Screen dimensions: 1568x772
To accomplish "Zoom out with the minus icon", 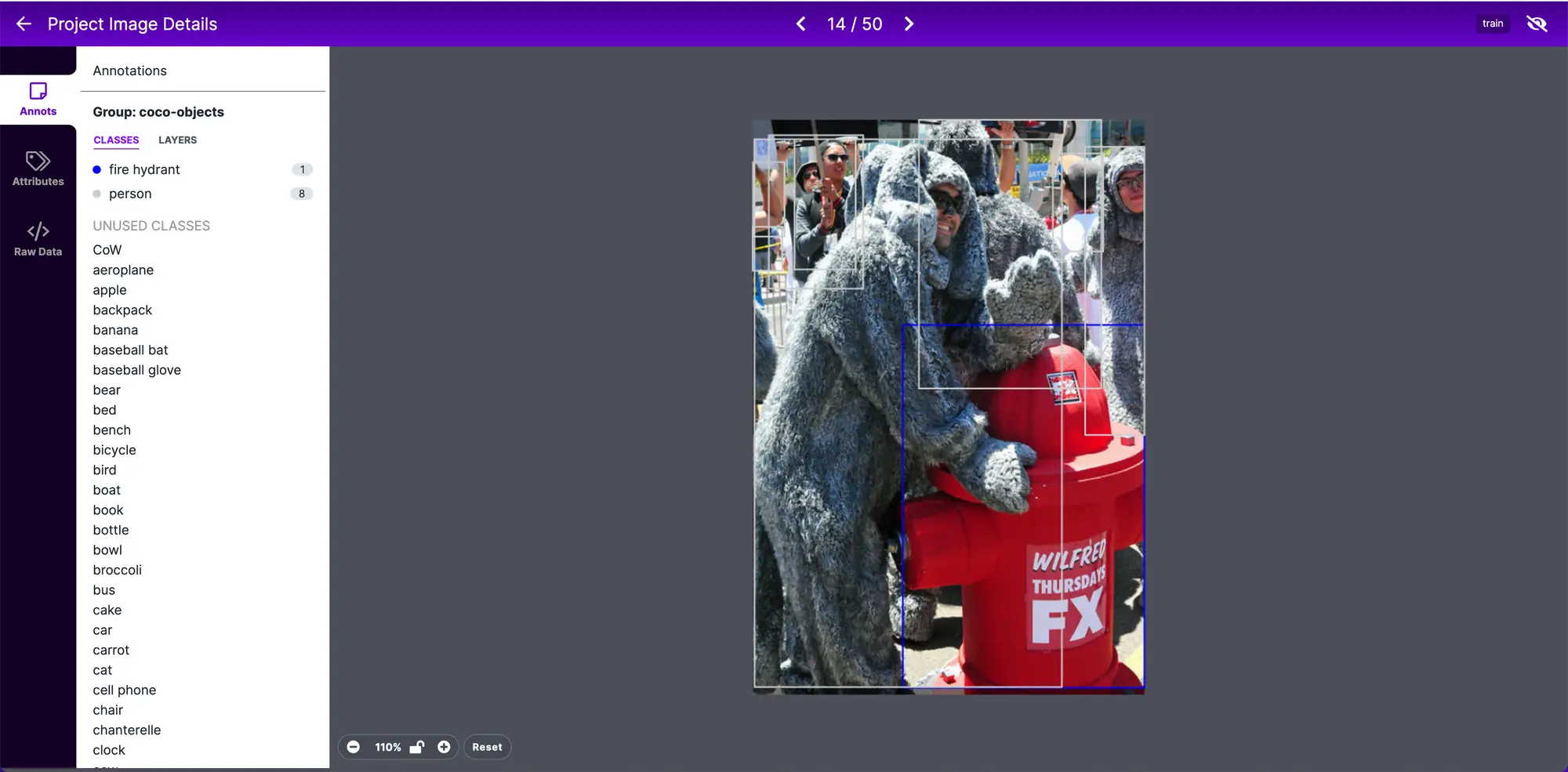I will pos(354,747).
